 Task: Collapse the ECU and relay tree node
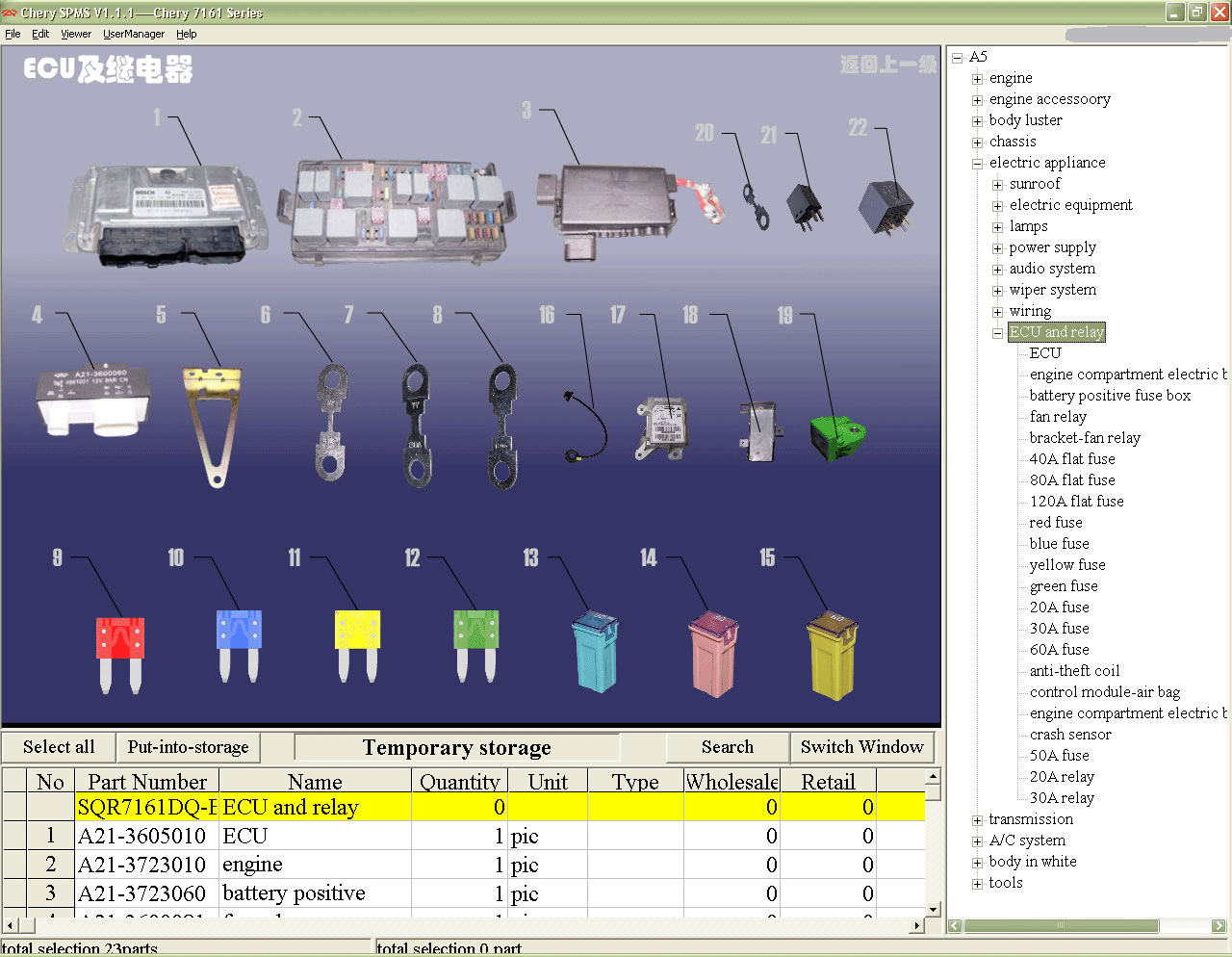click(x=997, y=333)
